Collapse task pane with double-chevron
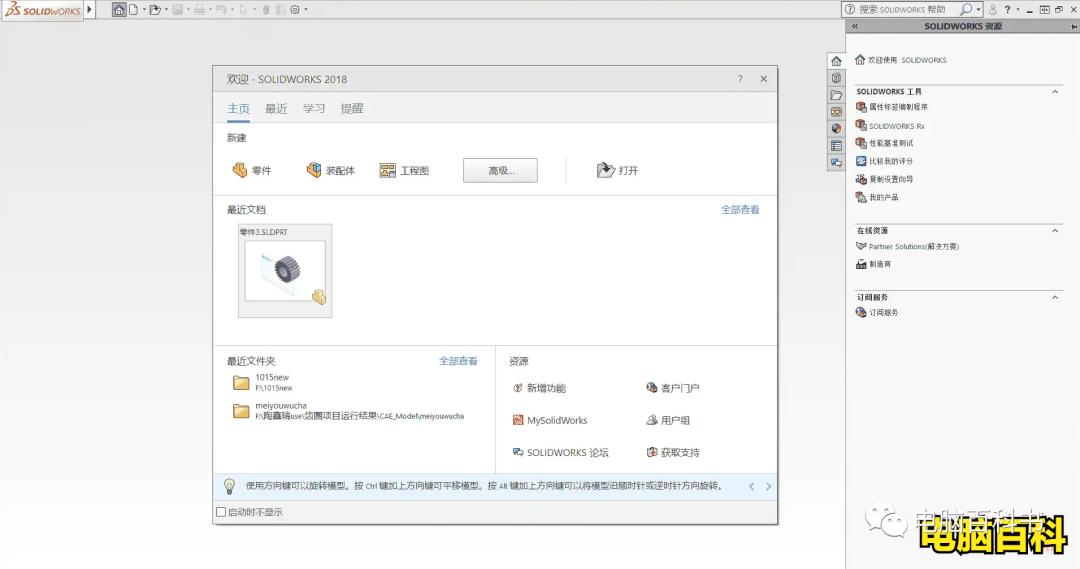1080x569 pixels. click(855, 26)
